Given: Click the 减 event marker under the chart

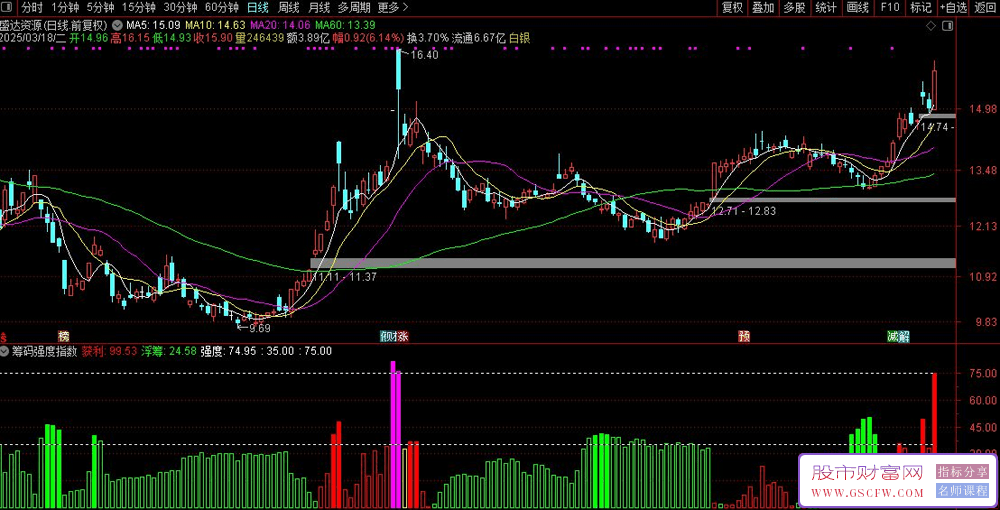Looking at the screenshot, I should click(x=892, y=337).
